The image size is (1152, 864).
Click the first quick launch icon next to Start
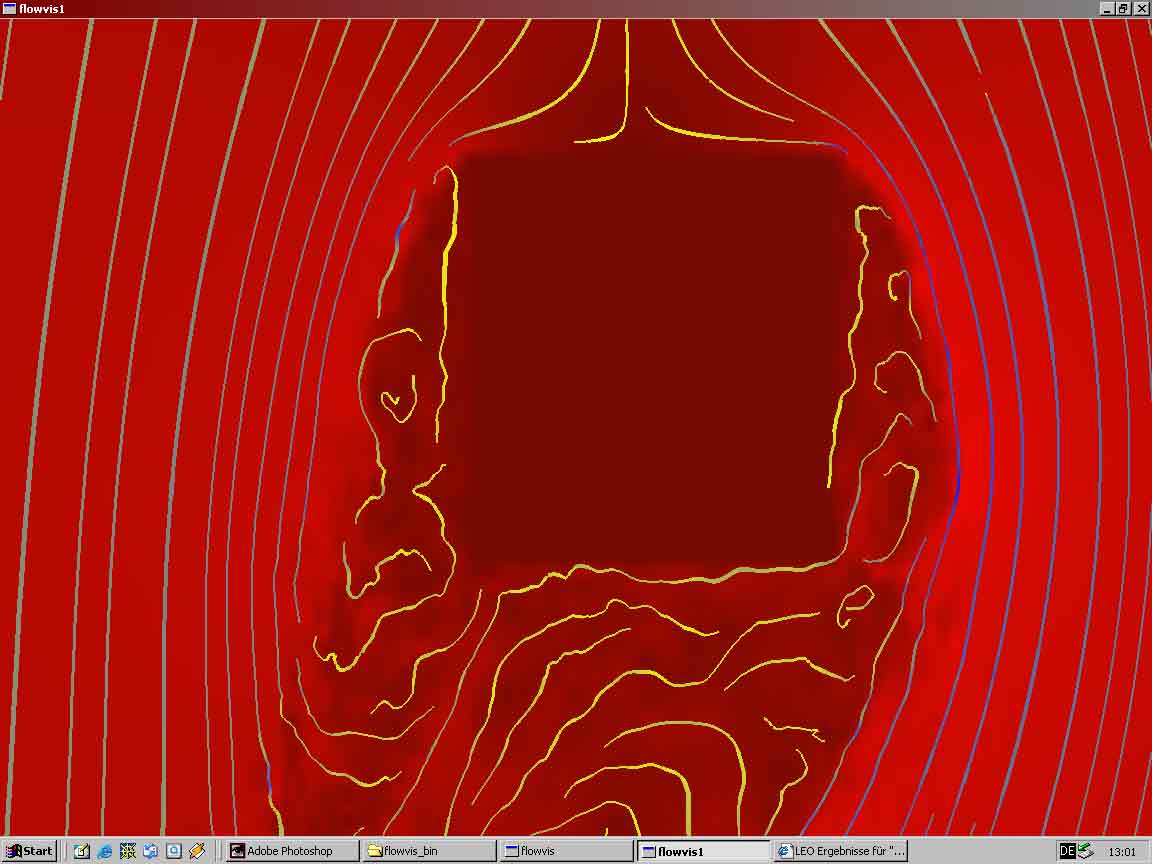[82, 851]
